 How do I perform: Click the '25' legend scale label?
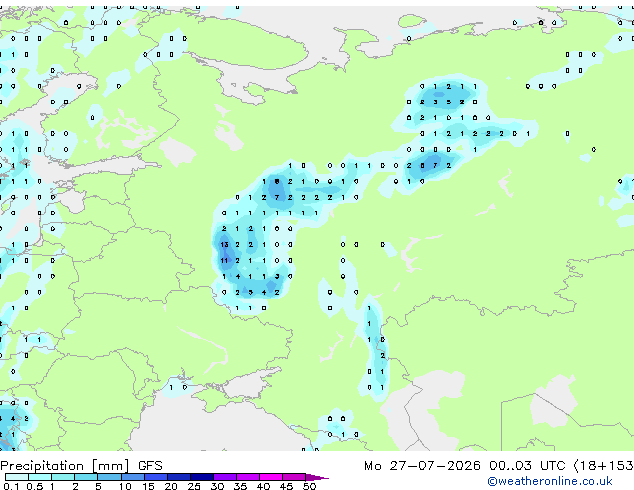(x=194, y=486)
